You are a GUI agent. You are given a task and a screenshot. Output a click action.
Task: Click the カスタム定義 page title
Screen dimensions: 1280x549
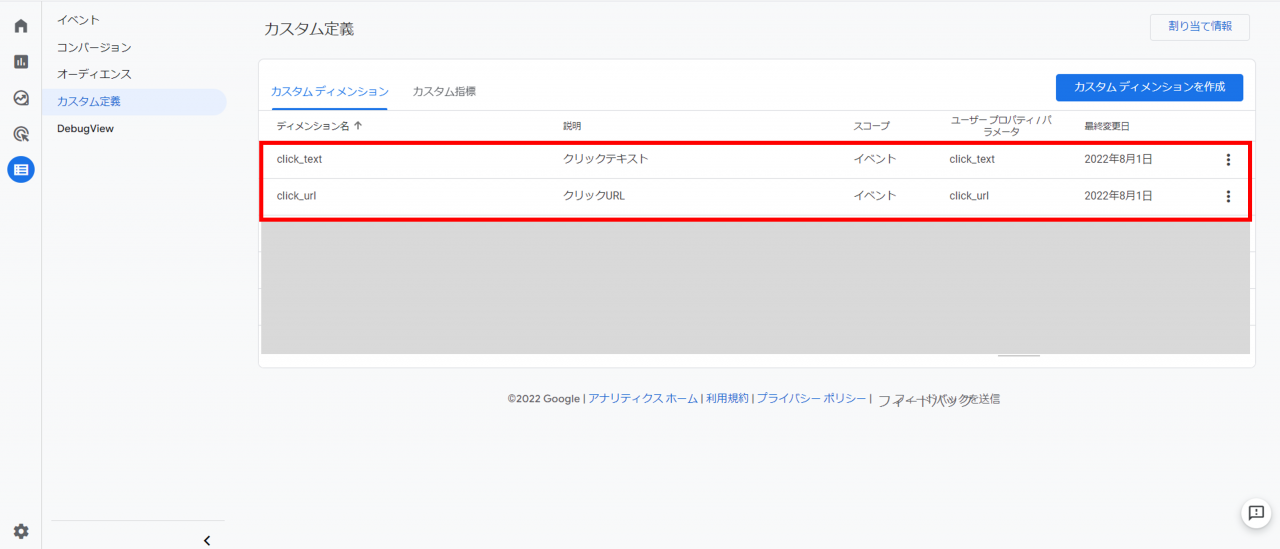(x=309, y=29)
